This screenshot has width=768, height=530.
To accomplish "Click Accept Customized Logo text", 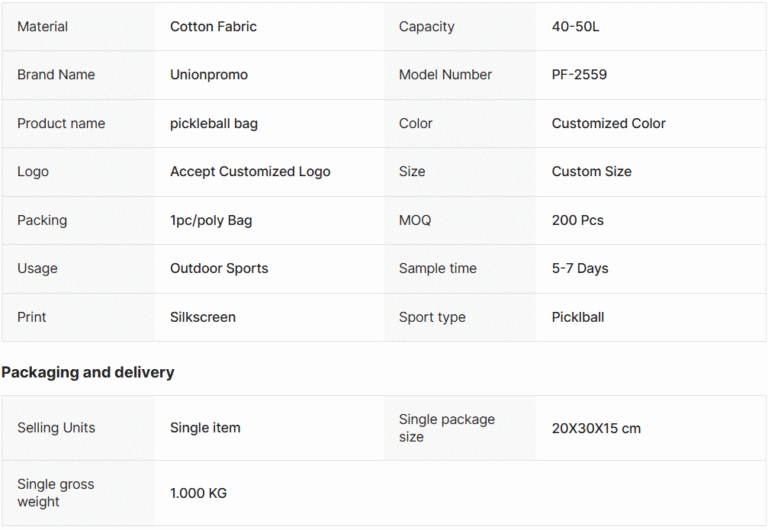I will tap(250, 171).
